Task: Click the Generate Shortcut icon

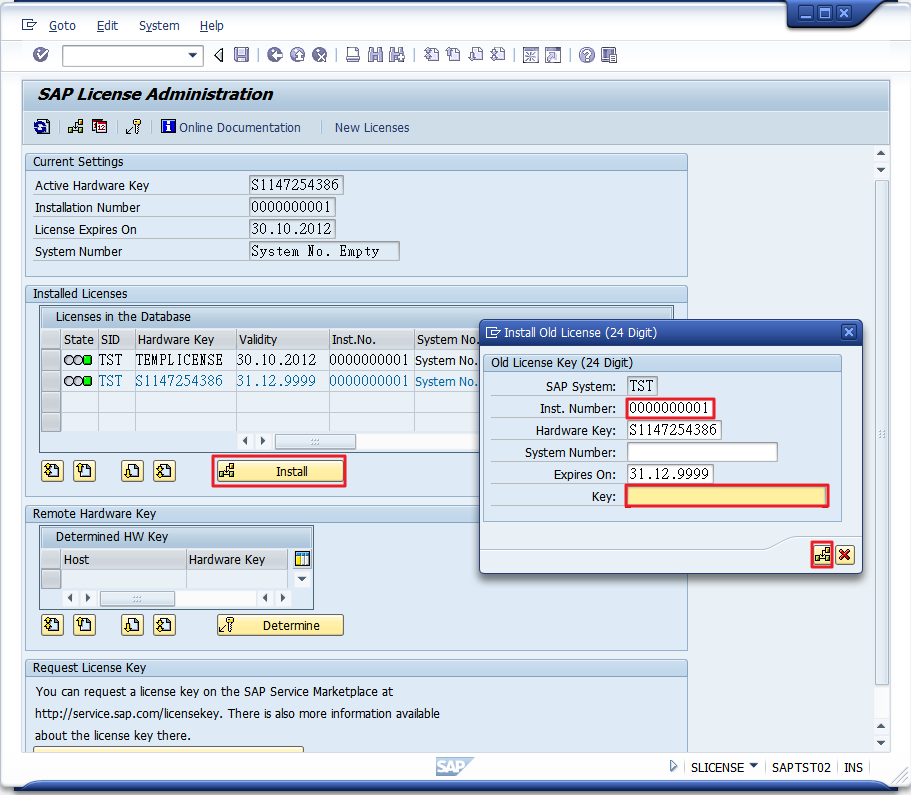Action: coord(553,55)
